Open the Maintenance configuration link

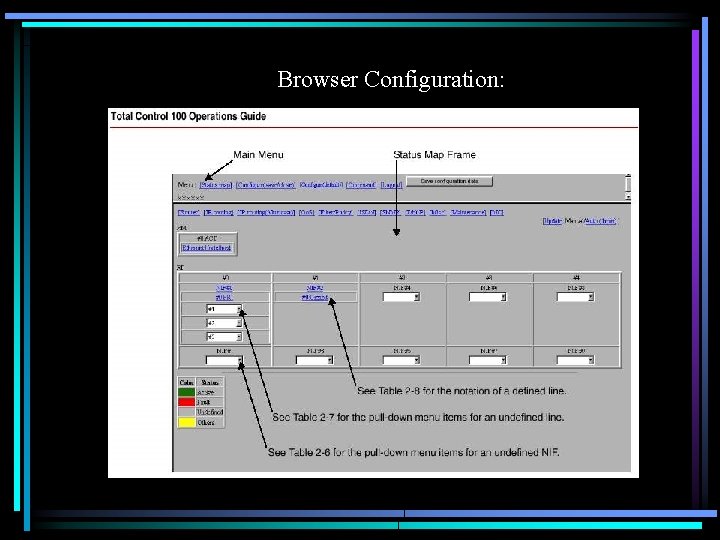coord(468,212)
